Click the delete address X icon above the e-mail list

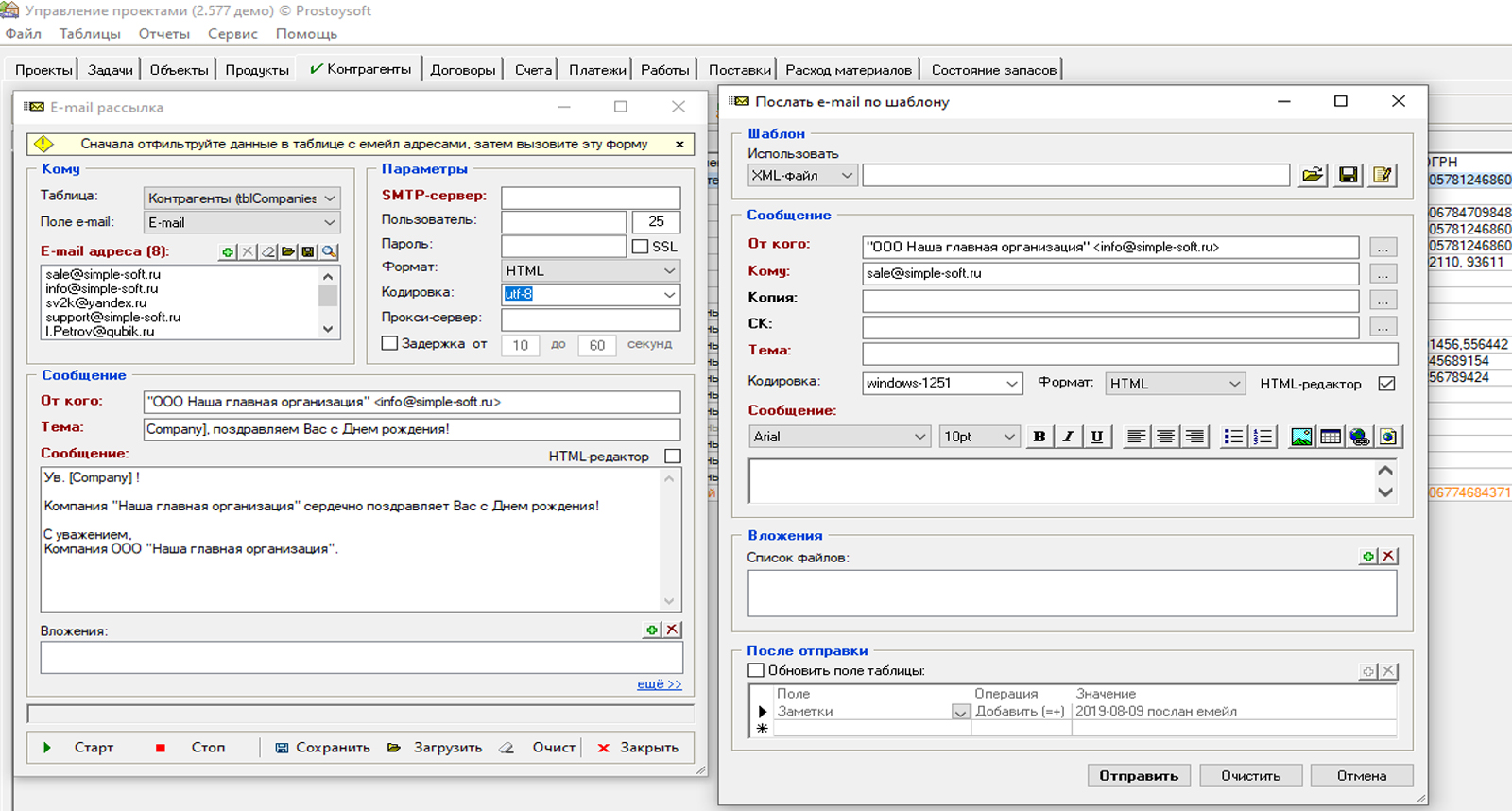[248, 251]
